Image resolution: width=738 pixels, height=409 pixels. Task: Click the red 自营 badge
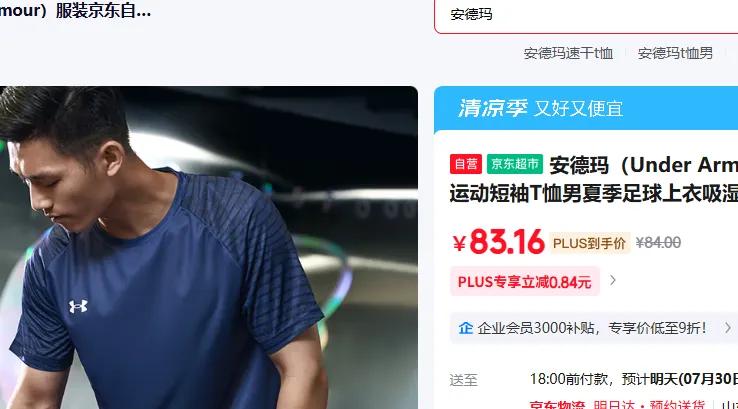pyautogui.click(x=465, y=164)
